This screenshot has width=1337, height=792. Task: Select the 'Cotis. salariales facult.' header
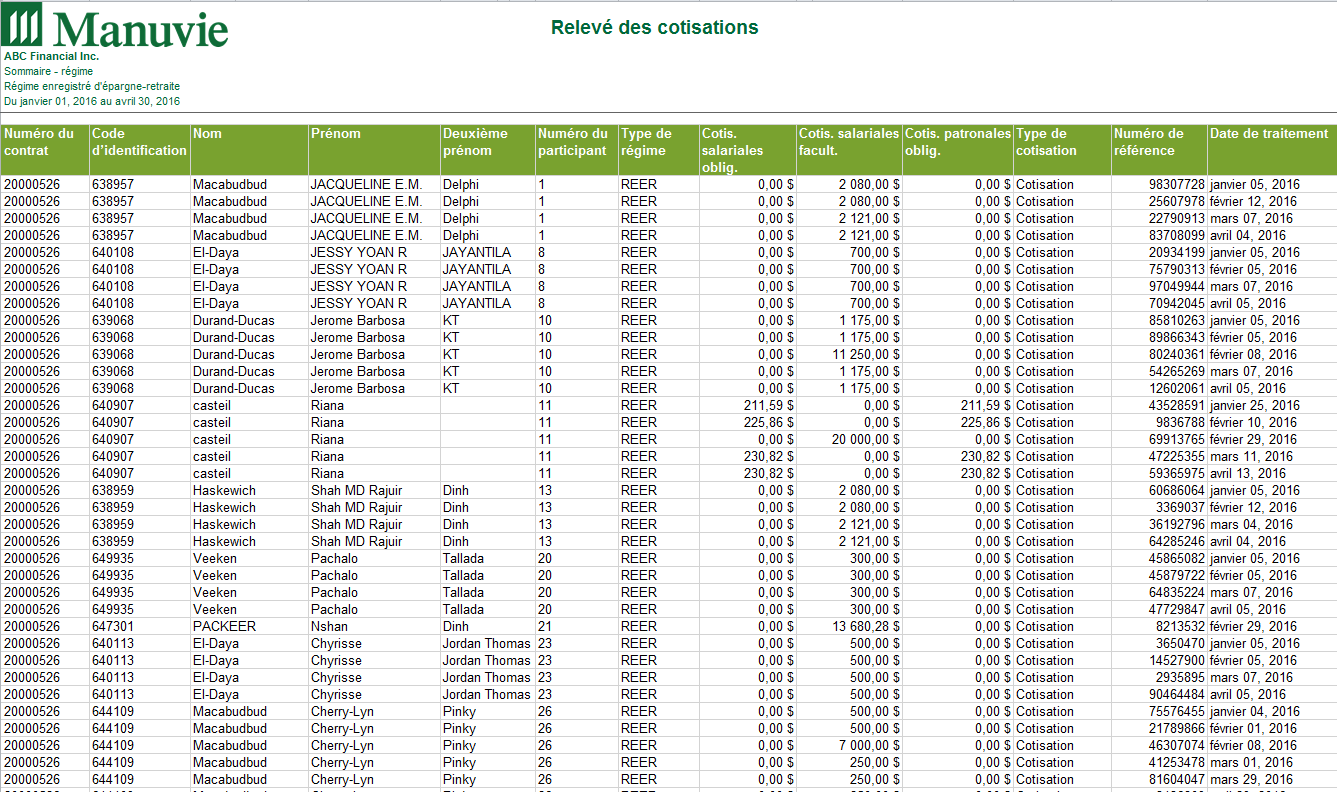click(x=848, y=142)
